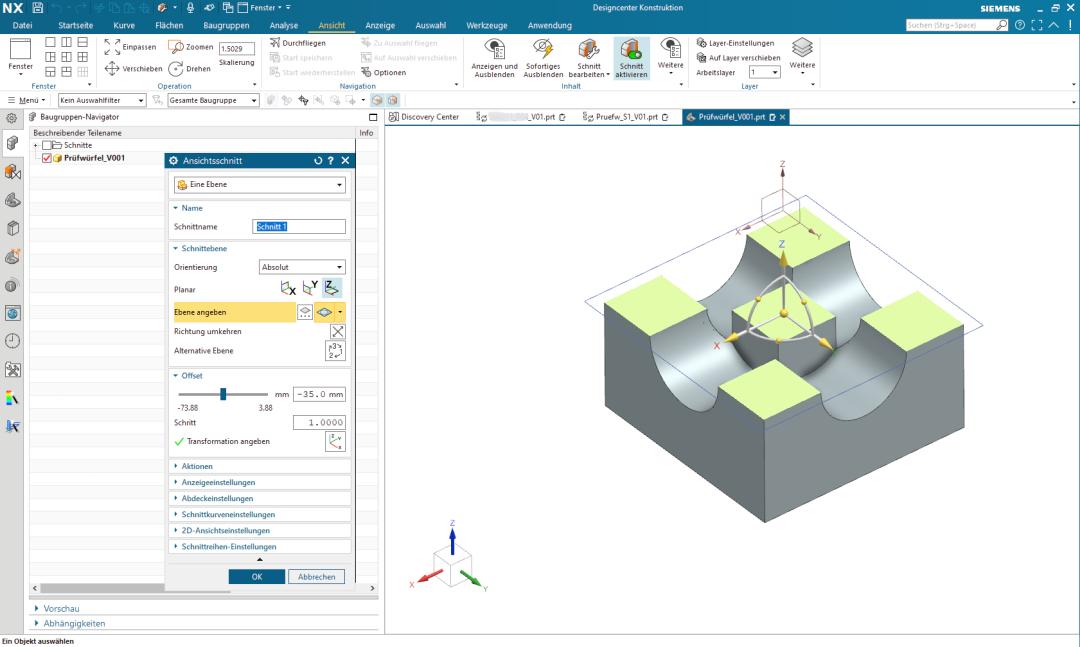The image size is (1080, 647).
Task: Click the Schnitt aktivieren icon
Action: click(631, 53)
